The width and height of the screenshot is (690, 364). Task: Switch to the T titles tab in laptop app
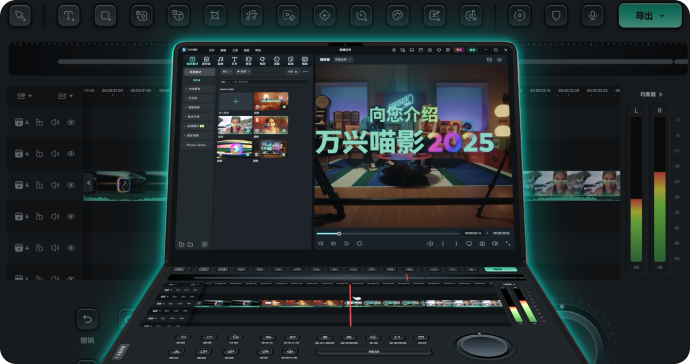[235, 61]
